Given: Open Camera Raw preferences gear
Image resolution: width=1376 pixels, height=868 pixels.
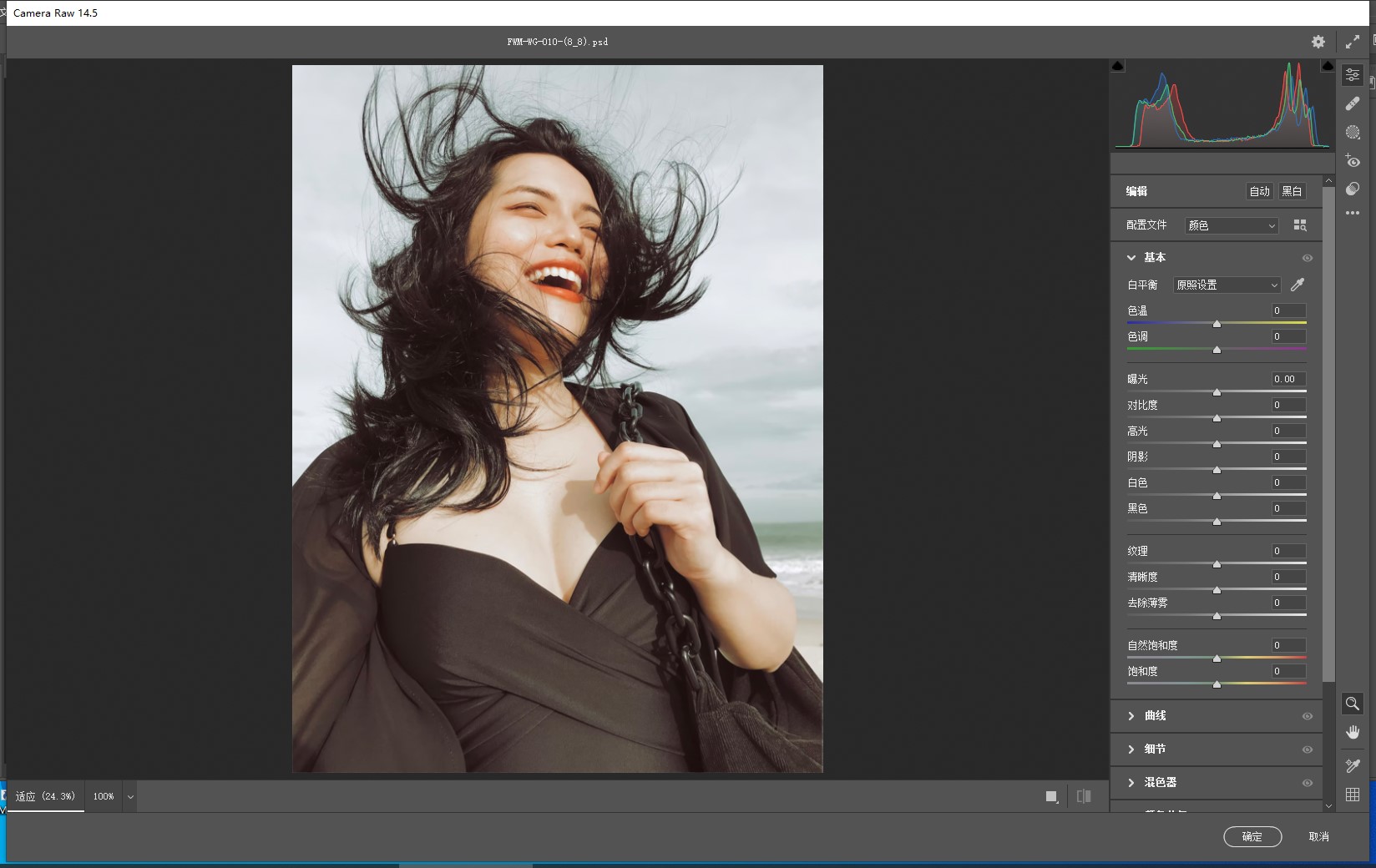Looking at the screenshot, I should tap(1318, 42).
